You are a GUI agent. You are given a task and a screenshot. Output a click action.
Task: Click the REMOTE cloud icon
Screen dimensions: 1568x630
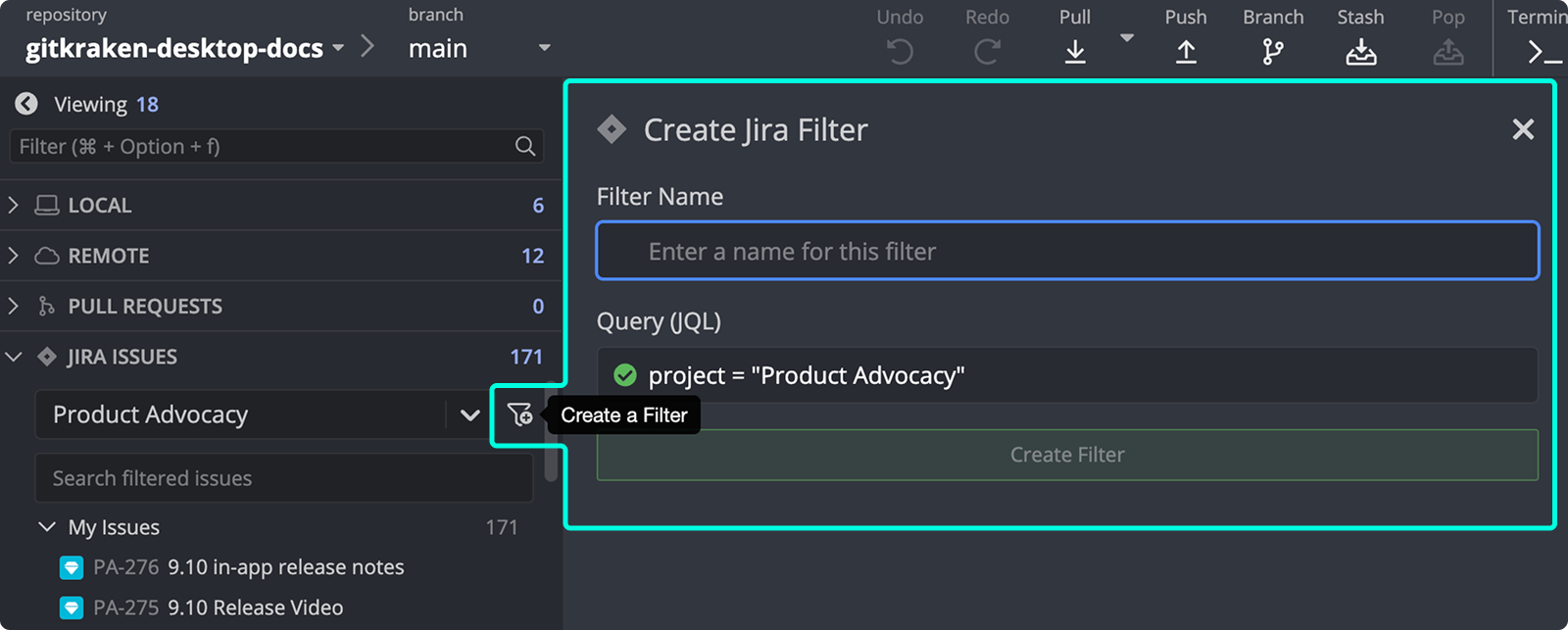coord(47,256)
